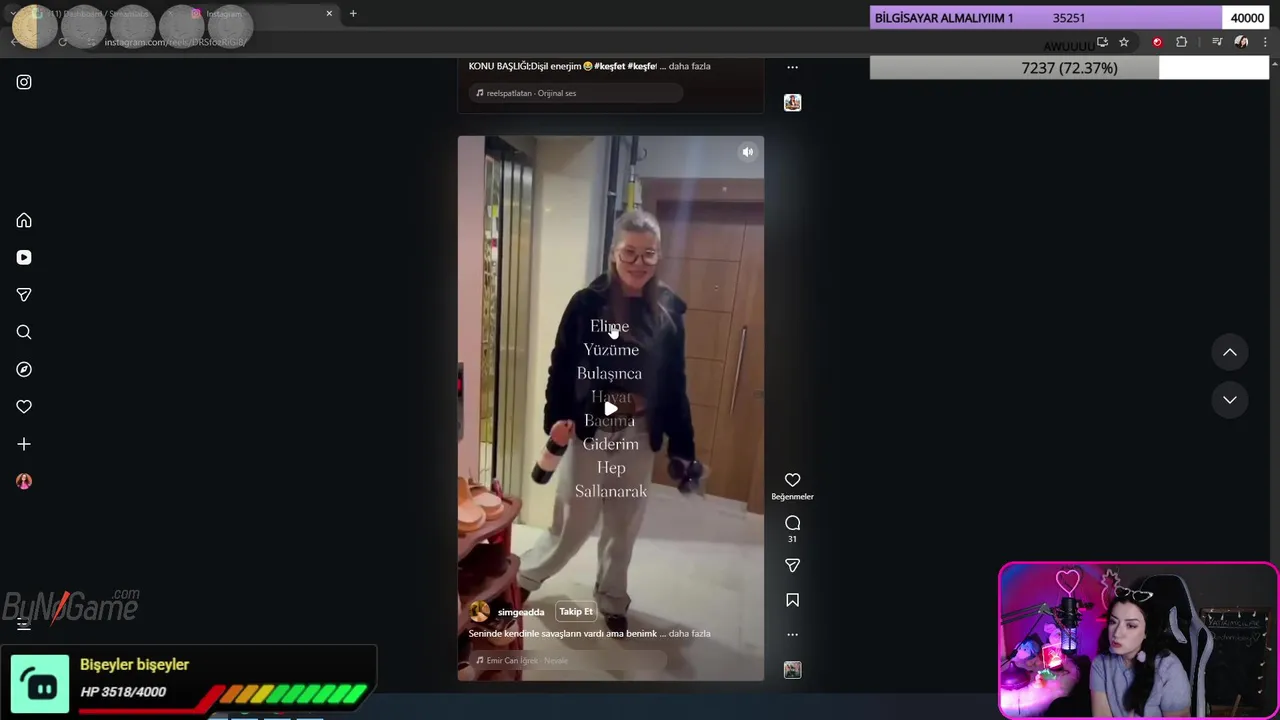Open the profile avatar in the sidebar
This screenshot has height=720, width=1280.
point(24,481)
